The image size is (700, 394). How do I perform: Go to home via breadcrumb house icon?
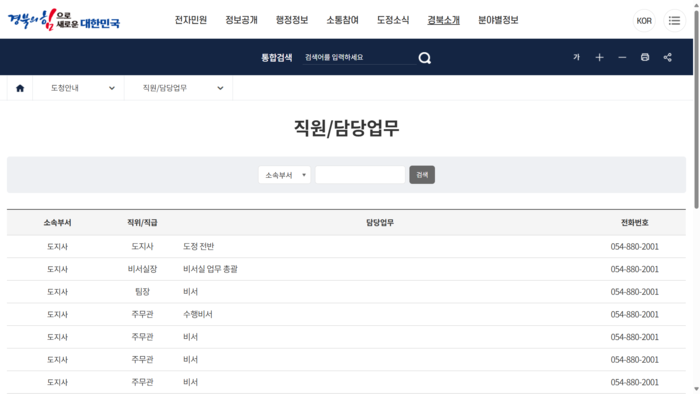tap(20, 88)
